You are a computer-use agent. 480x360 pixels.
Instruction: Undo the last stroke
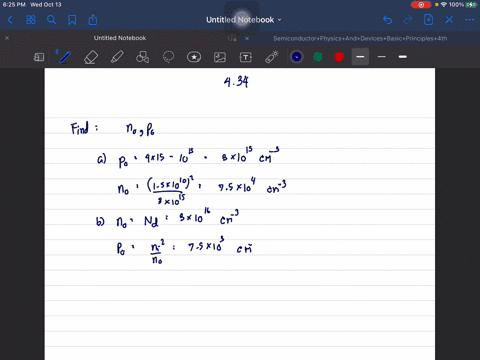tap(387, 20)
